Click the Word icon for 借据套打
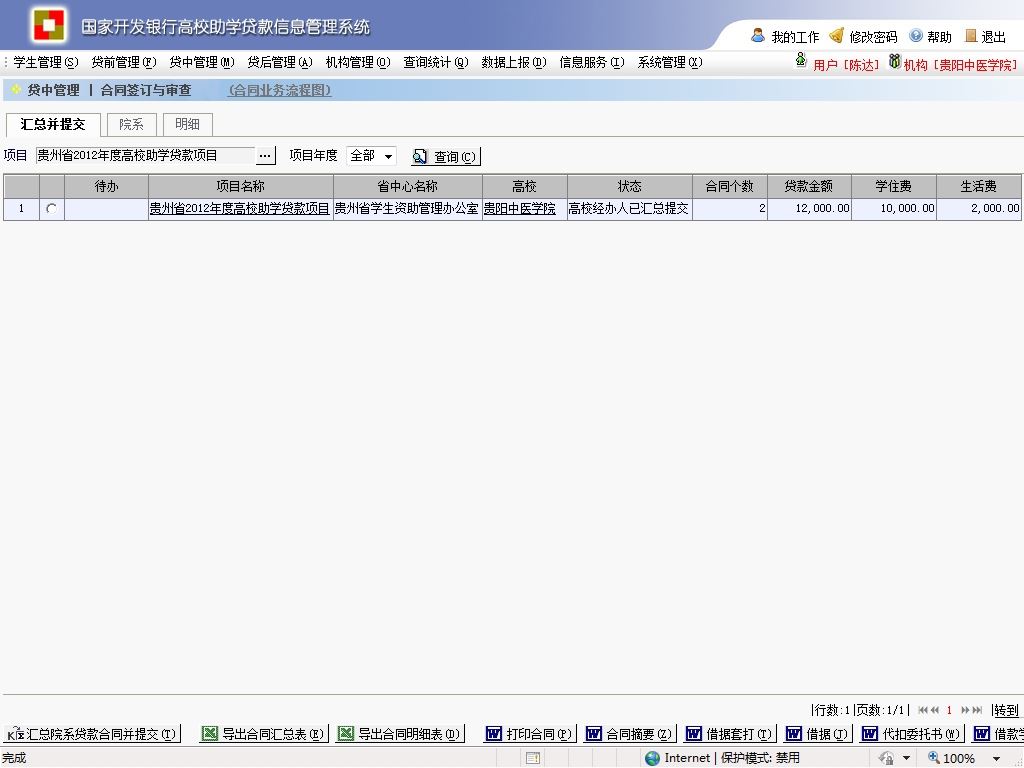 [693, 733]
